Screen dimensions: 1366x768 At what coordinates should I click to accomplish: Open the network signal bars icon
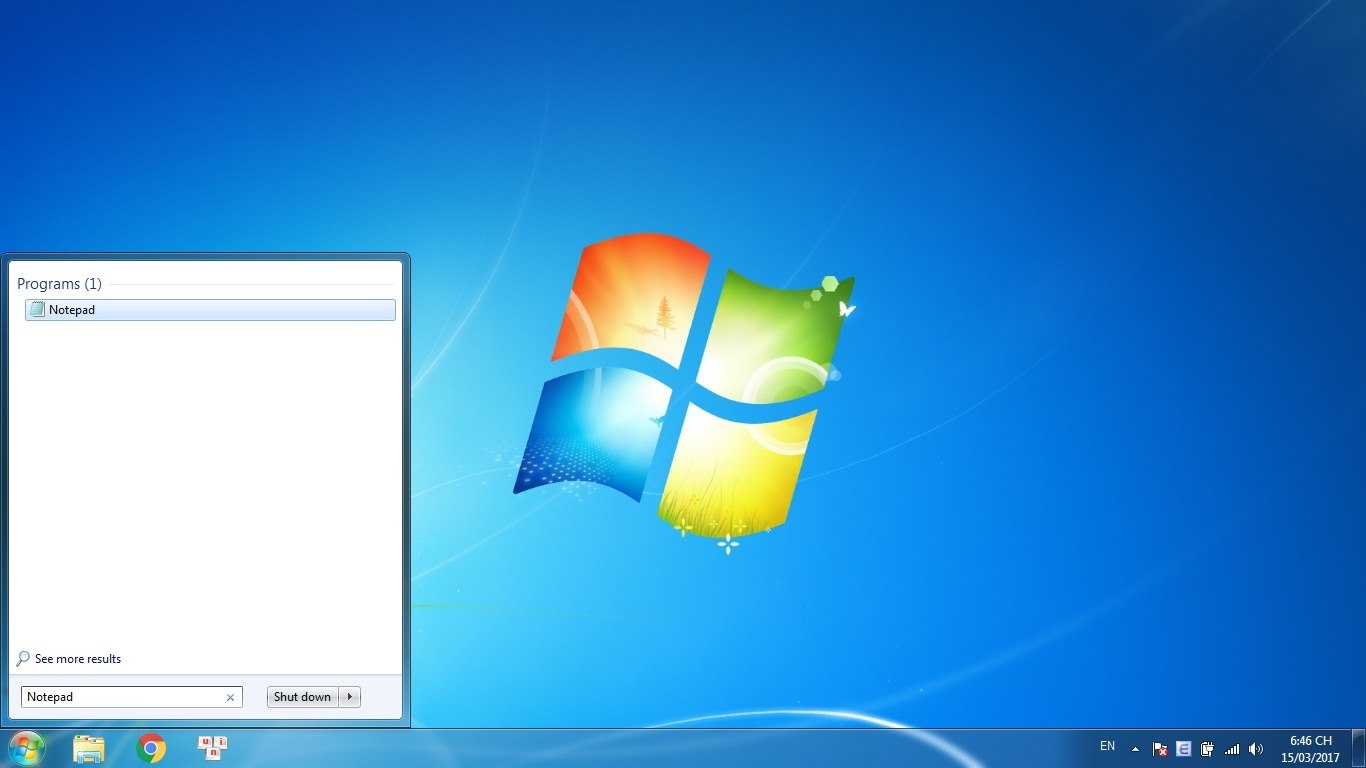pos(1232,749)
